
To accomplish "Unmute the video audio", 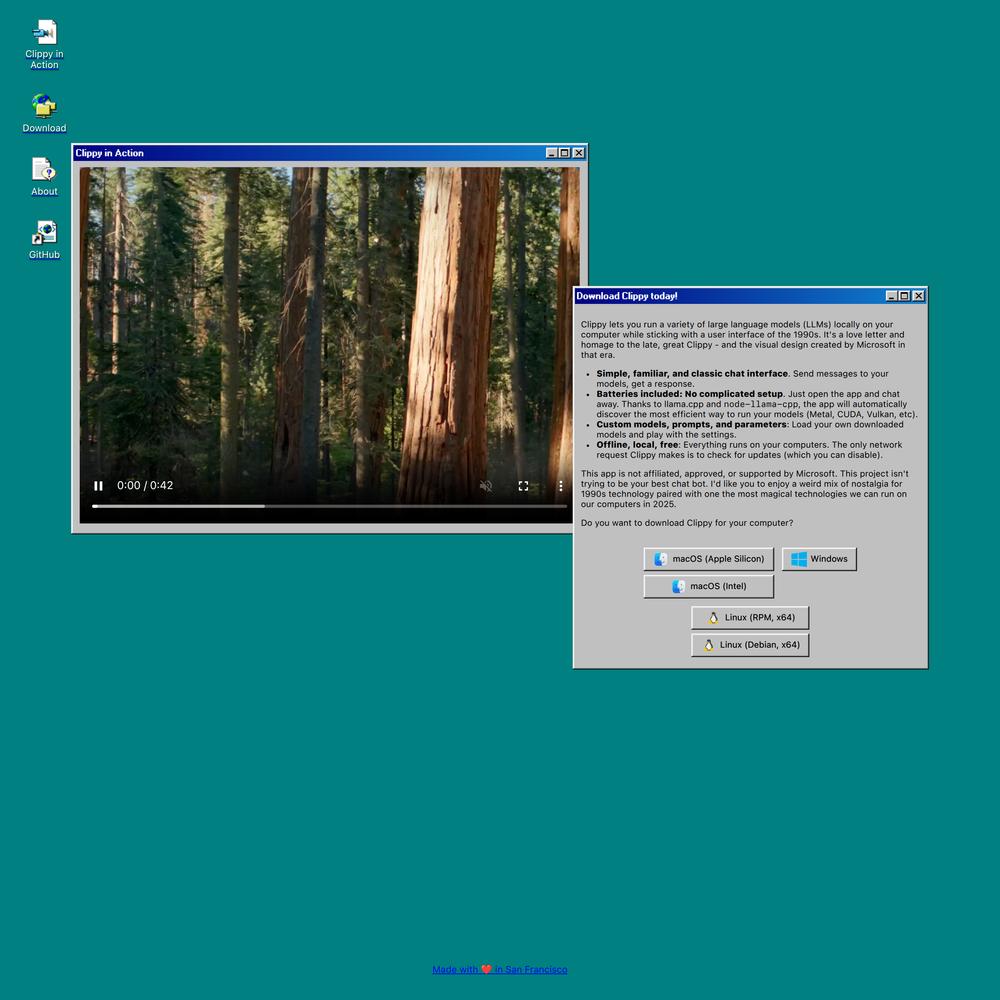I will tap(486, 486).
